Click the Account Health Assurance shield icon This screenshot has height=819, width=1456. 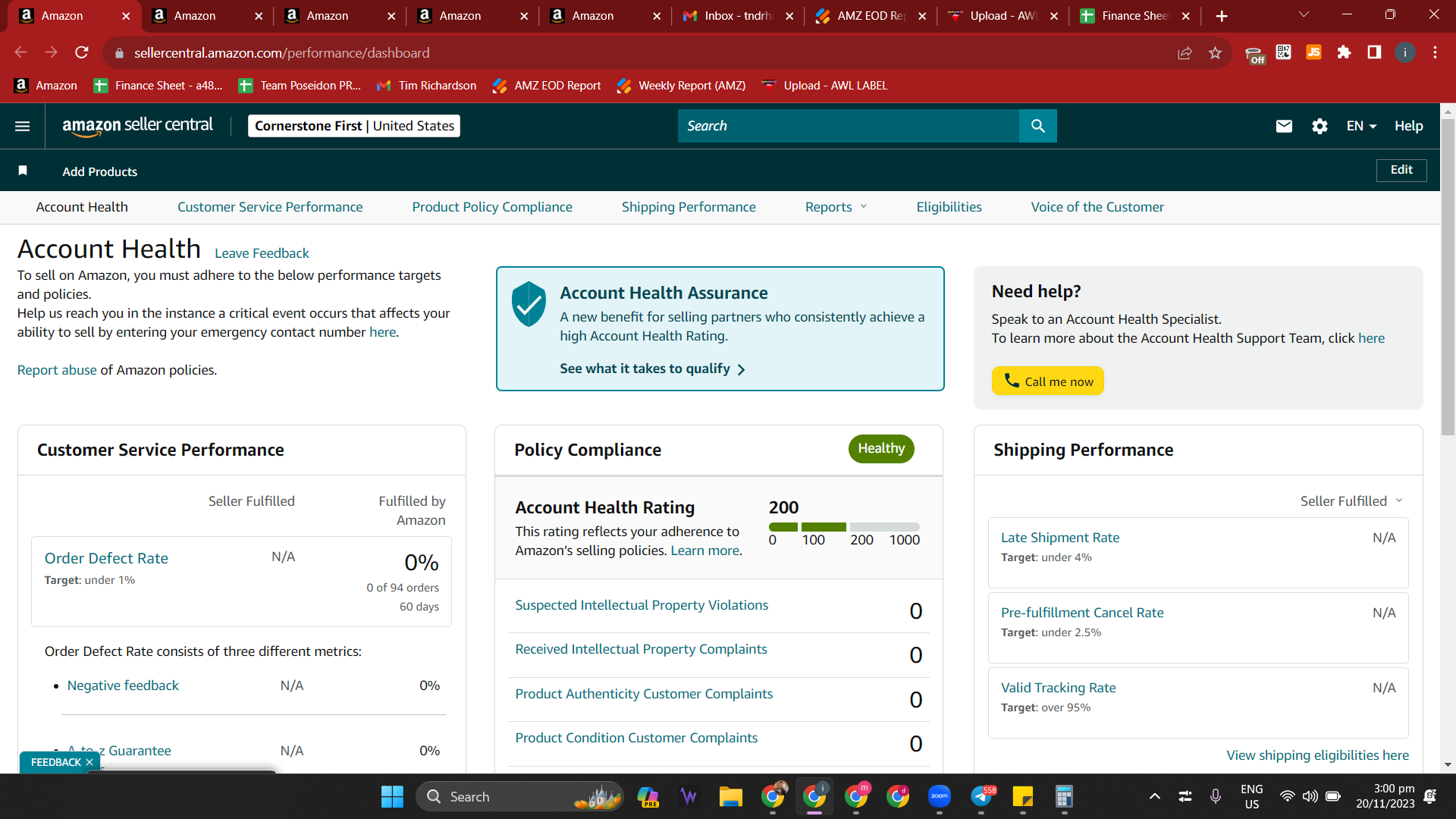529,303
